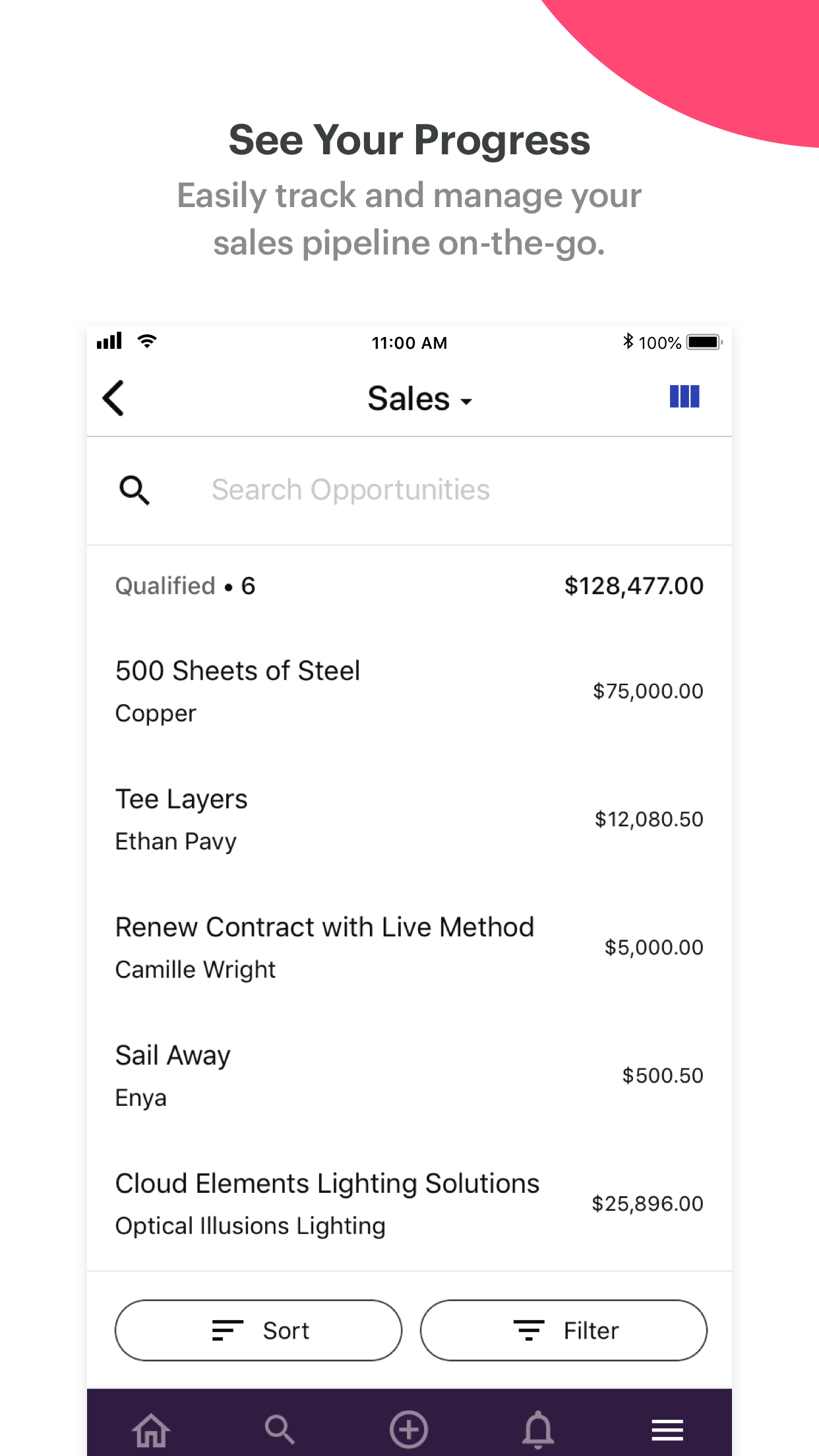Image resolution: width=819 pixels, height=1456 pixels.
Task: Tap the $75,000.00 amount for Steel deal
Action: click(648, 691)
